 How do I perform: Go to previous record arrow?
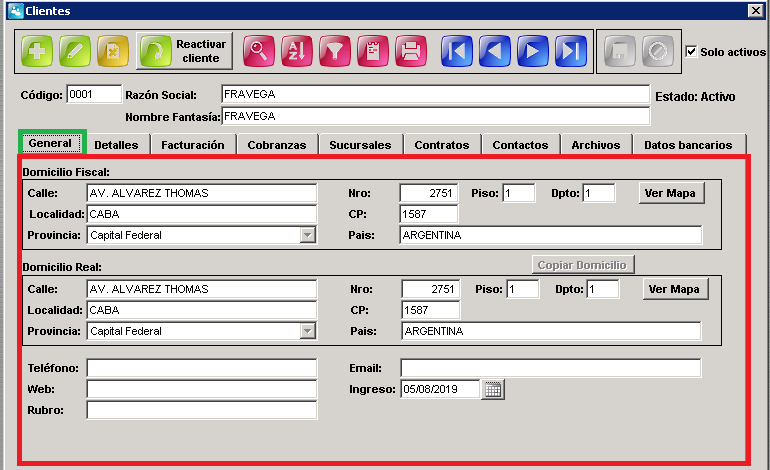(495, 51)
